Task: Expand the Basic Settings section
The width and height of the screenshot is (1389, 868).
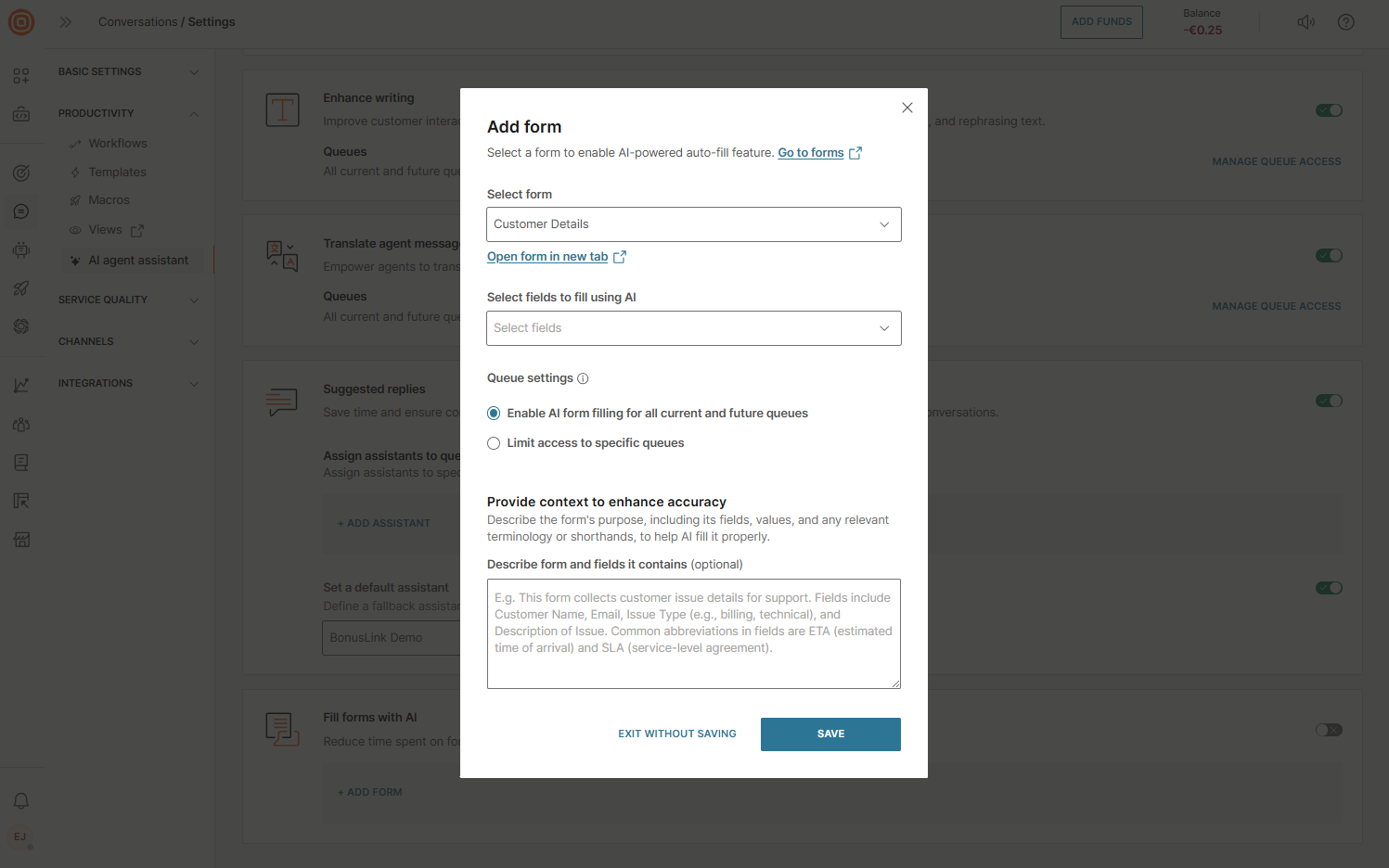Action: (x=128, y=71)
